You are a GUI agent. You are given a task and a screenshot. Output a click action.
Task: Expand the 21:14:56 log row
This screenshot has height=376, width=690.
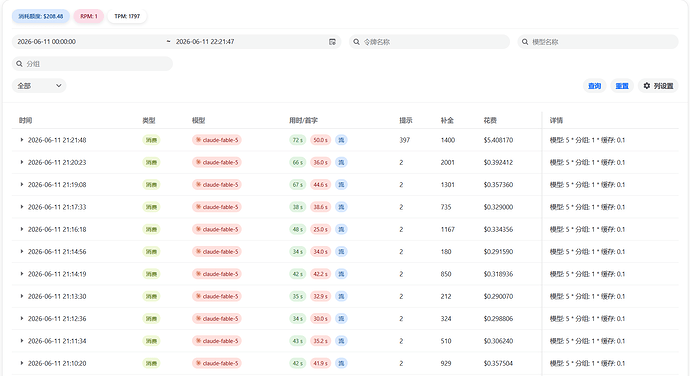pyautogui.click(x=22, y=251)
